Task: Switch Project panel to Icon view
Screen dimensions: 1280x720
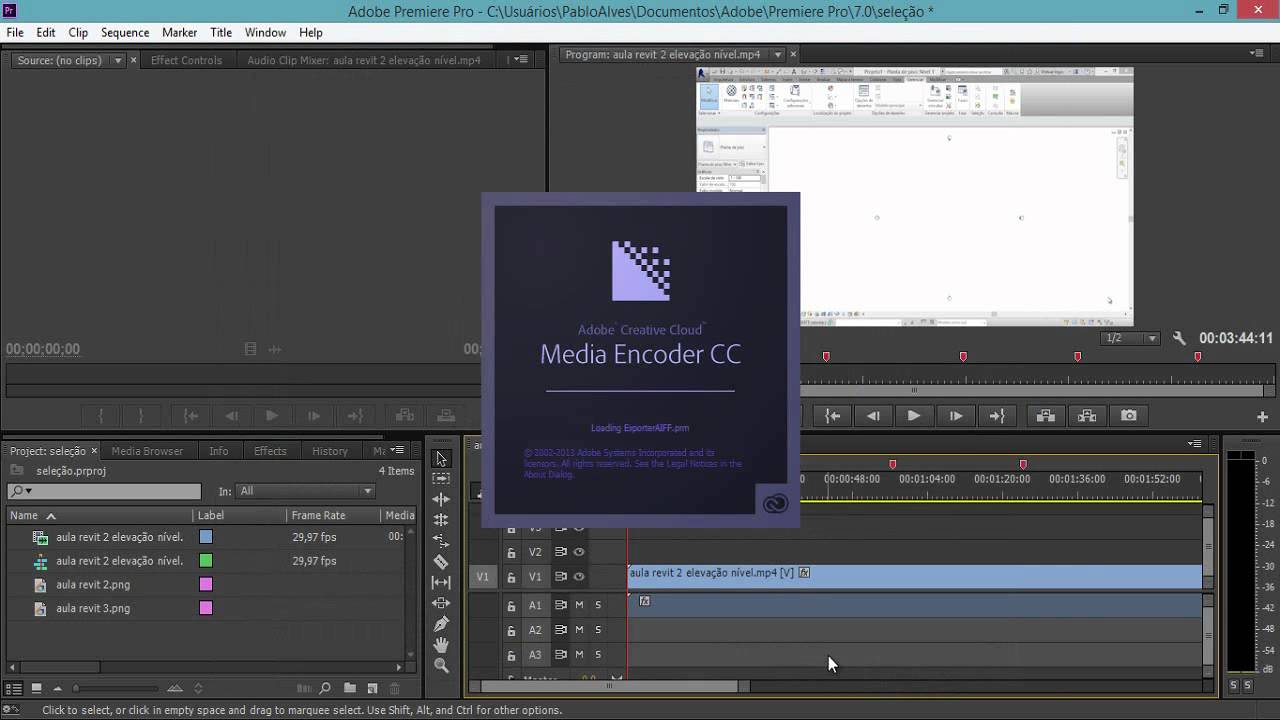Action: (36, 688)
